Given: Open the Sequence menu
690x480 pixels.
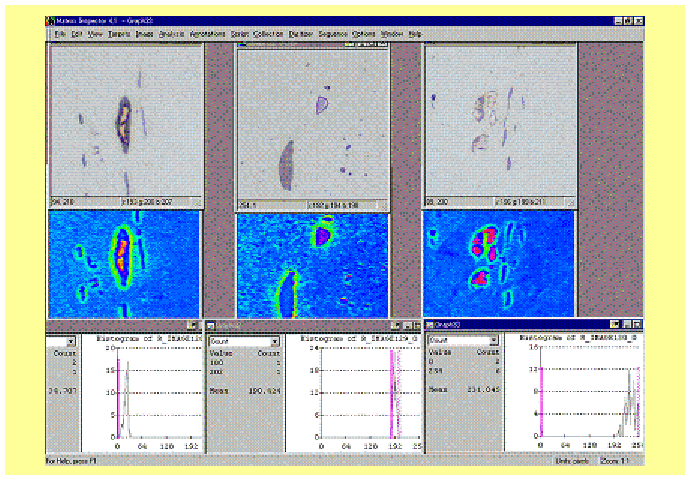Looking at the screenshot, I should [x=333, y=34].
